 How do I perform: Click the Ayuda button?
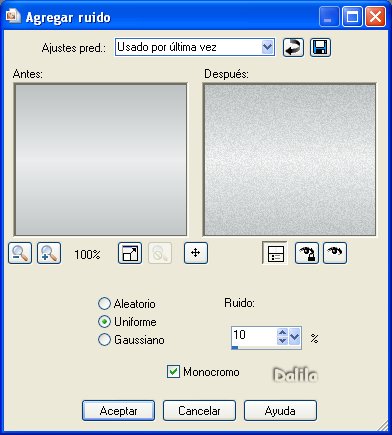pyautogui.click(x=280, y=411)
